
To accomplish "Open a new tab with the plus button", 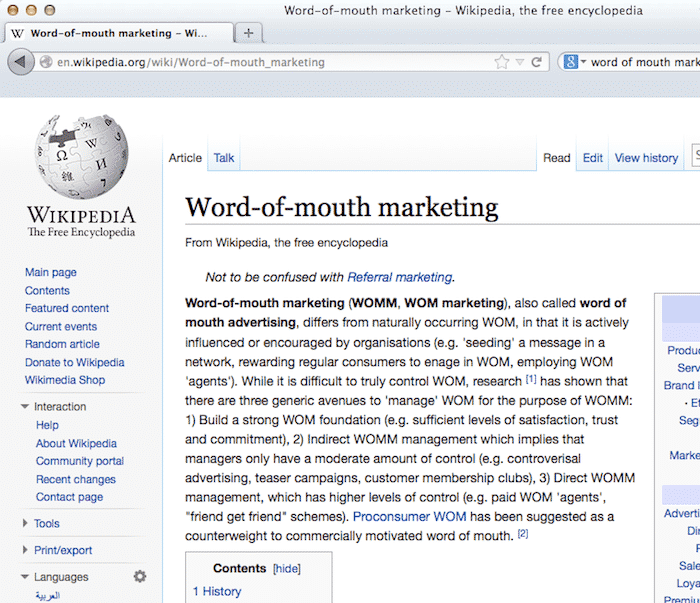I will 249,33.
